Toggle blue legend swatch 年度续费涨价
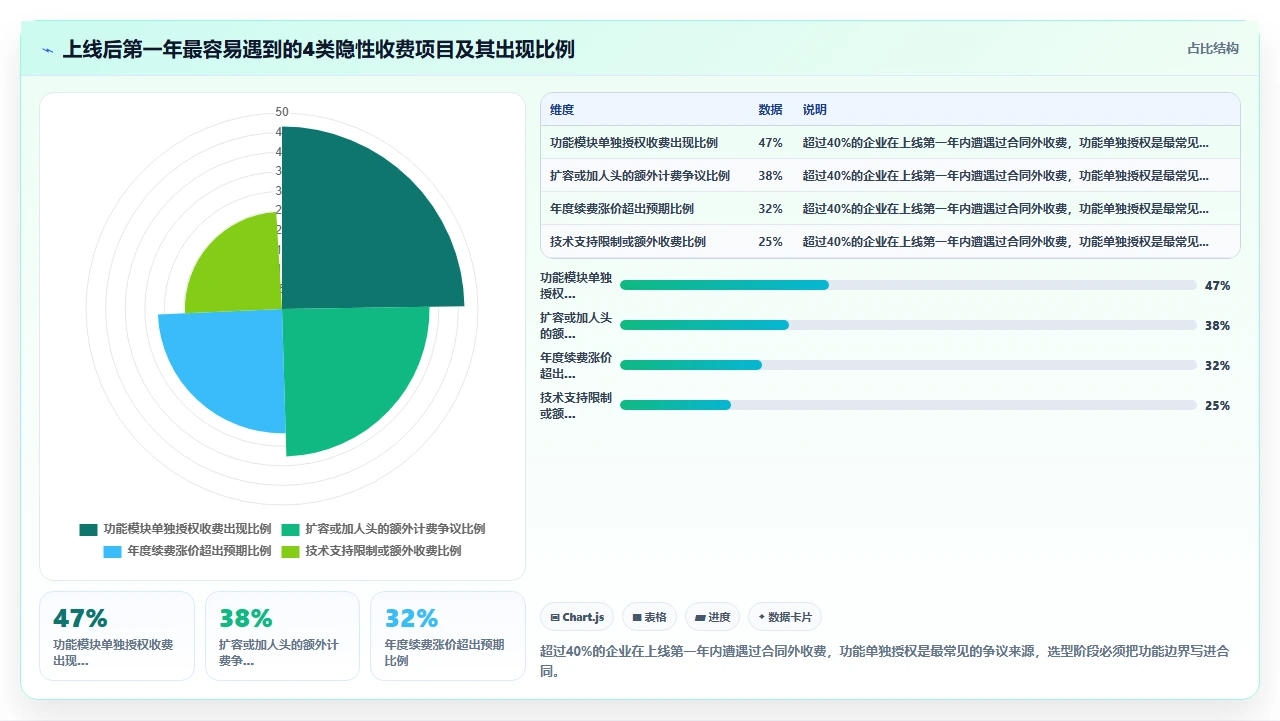 [113, 551]
